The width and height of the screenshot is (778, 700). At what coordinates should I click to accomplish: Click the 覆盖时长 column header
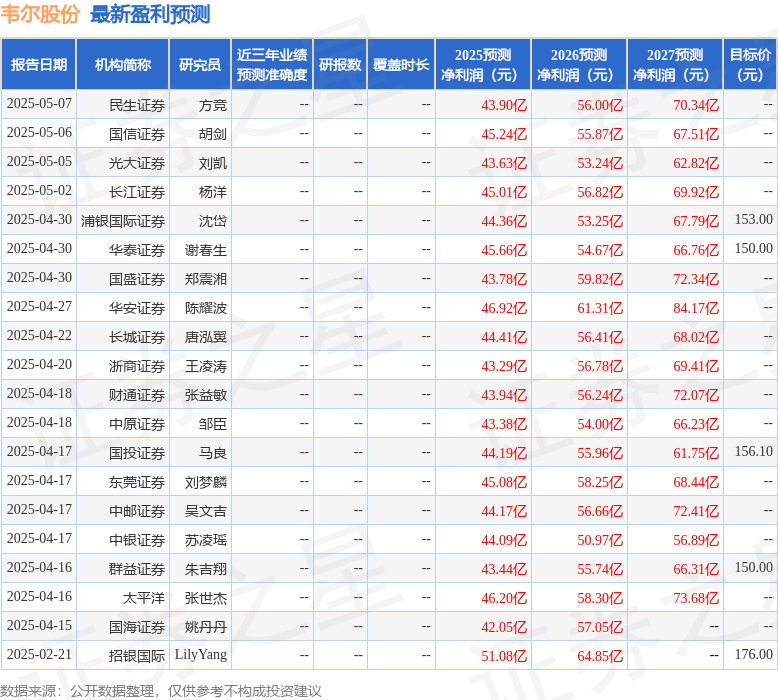pyautogui.click(x=401, y=65)
